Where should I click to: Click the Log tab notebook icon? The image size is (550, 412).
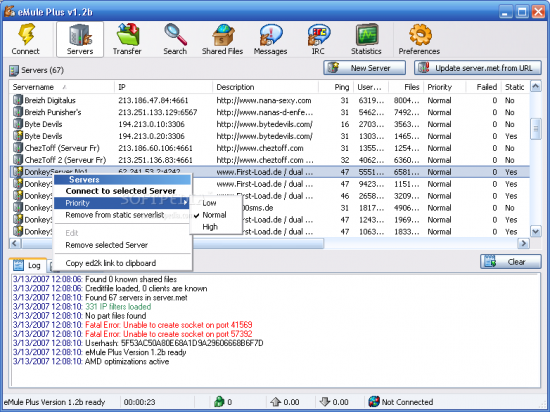pos(18,265)
